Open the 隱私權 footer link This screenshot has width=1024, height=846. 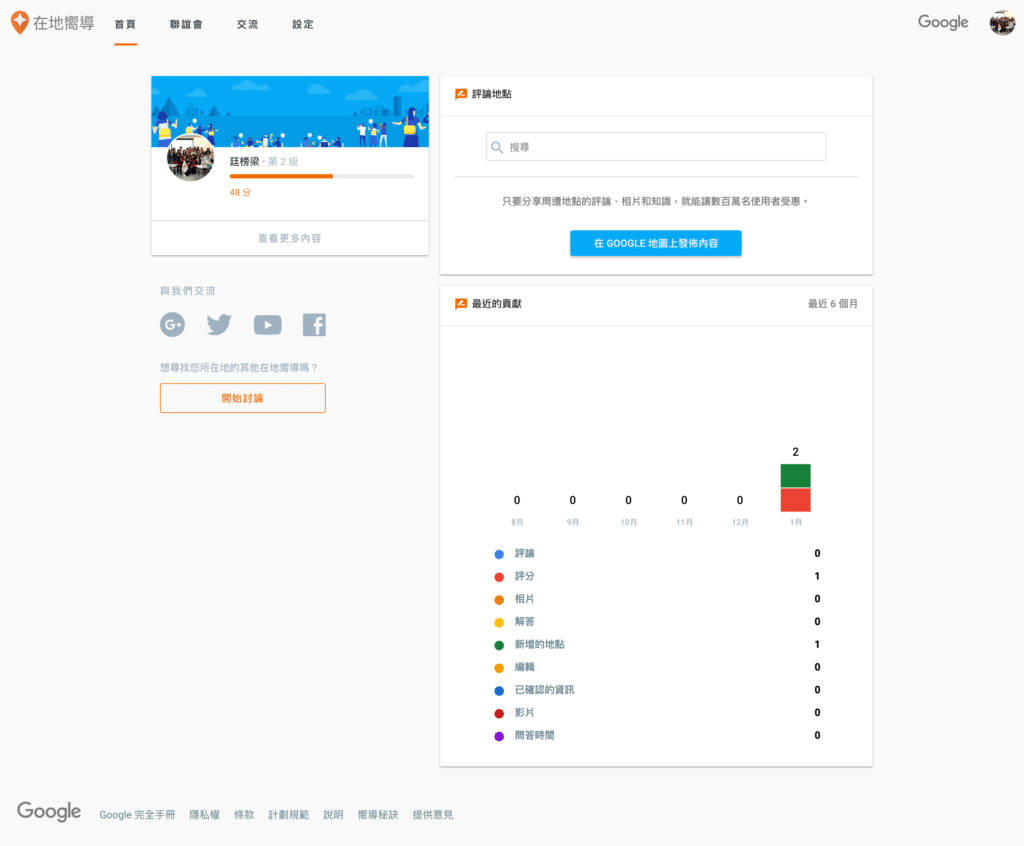coord(204,815)
